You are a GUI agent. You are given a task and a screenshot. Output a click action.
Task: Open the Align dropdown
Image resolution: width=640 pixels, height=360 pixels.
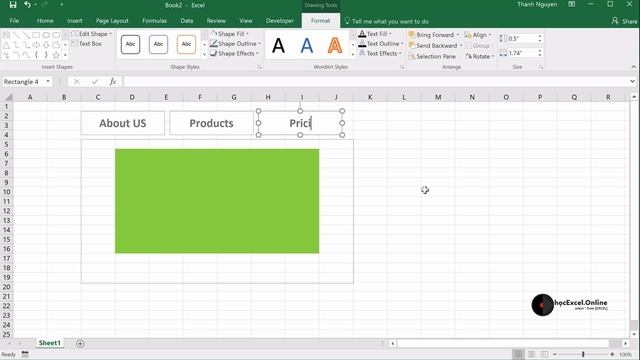tap(478, 35)
